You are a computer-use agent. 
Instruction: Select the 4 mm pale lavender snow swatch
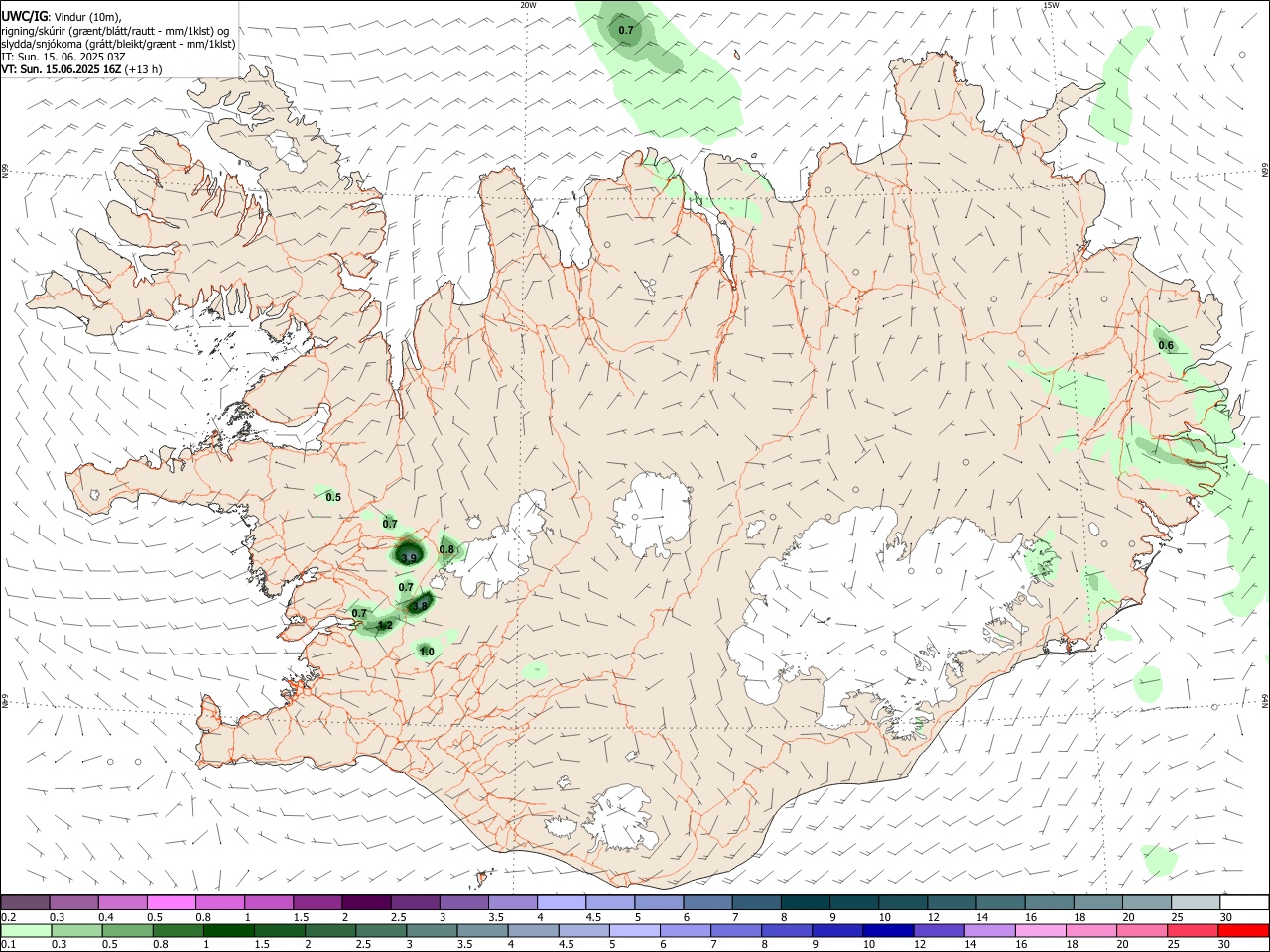560,903
